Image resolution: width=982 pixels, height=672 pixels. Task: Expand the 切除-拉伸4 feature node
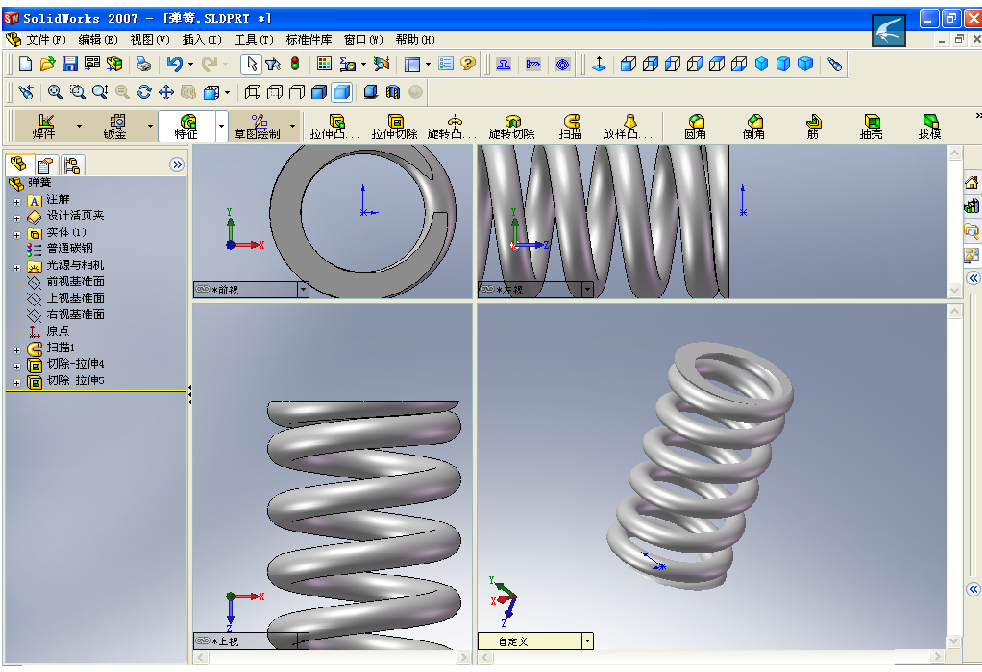click(17, 366)
